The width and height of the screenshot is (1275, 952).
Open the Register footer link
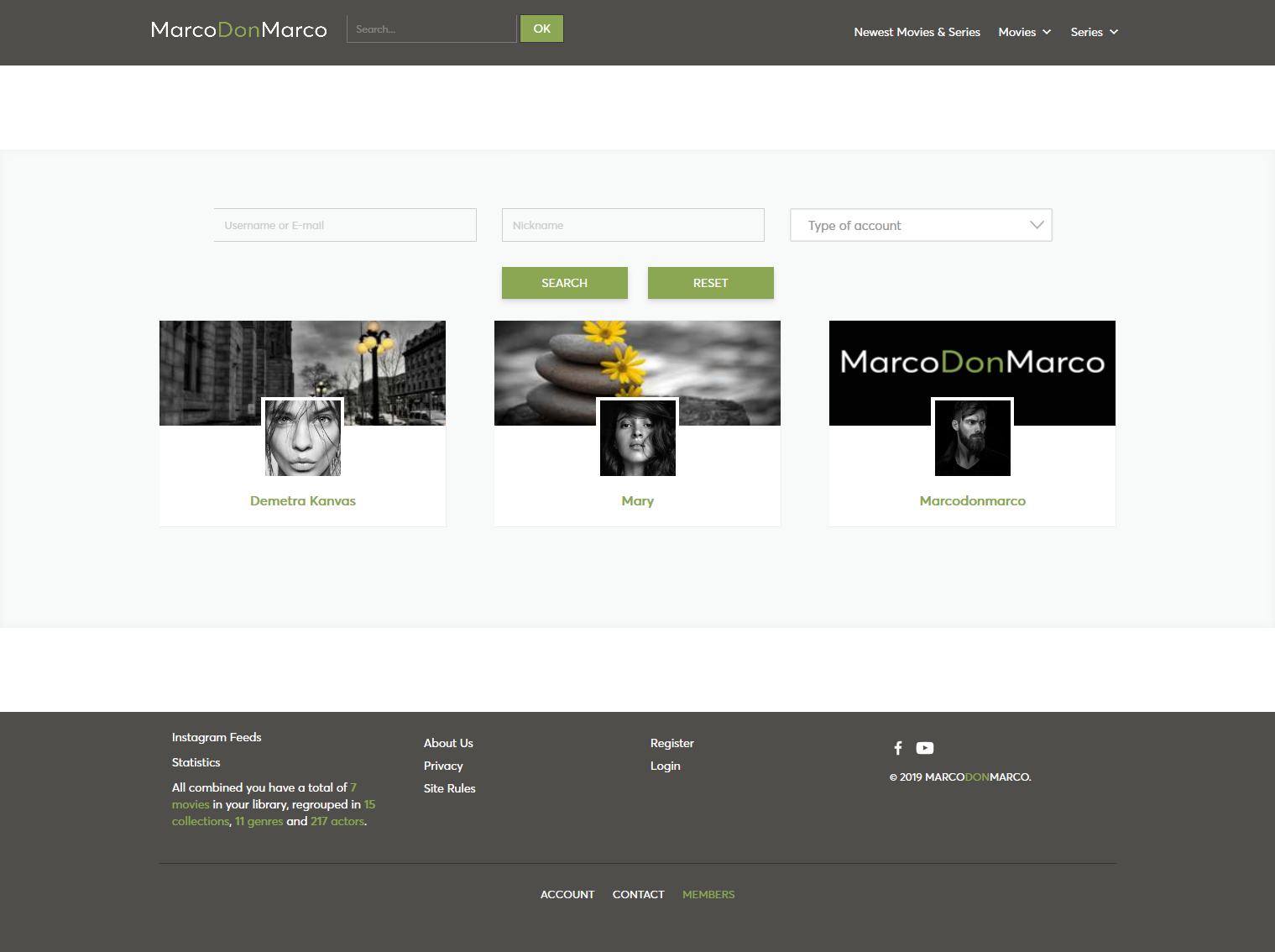pos(672,743)
